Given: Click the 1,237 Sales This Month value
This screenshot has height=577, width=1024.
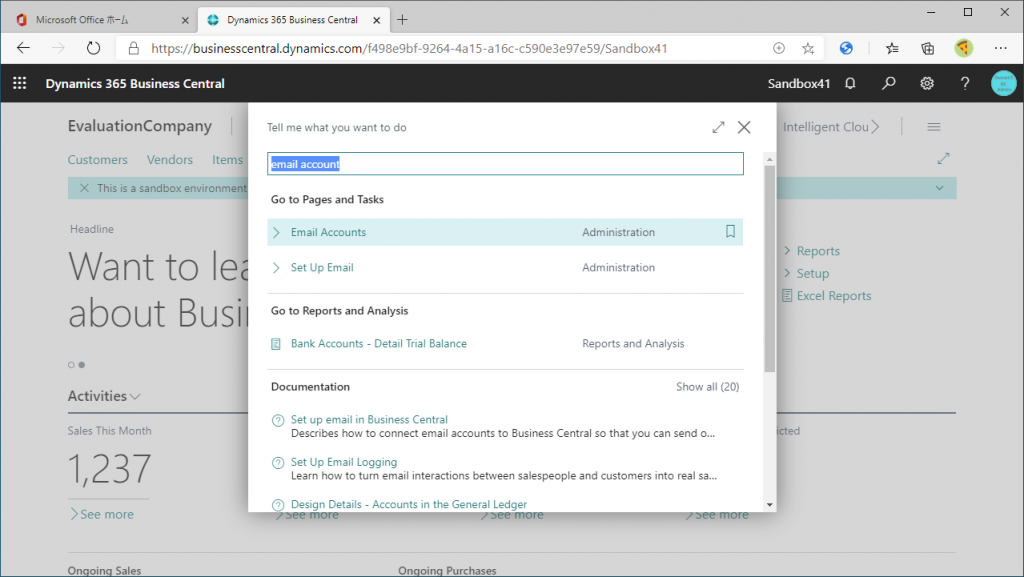Looking at the screenshot, I should 110,469.
